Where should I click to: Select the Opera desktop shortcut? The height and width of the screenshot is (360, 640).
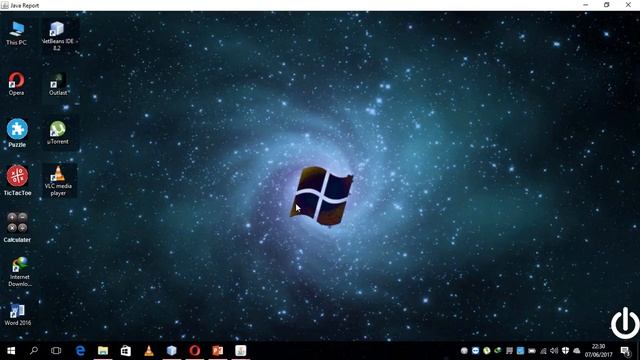[16, 84]
